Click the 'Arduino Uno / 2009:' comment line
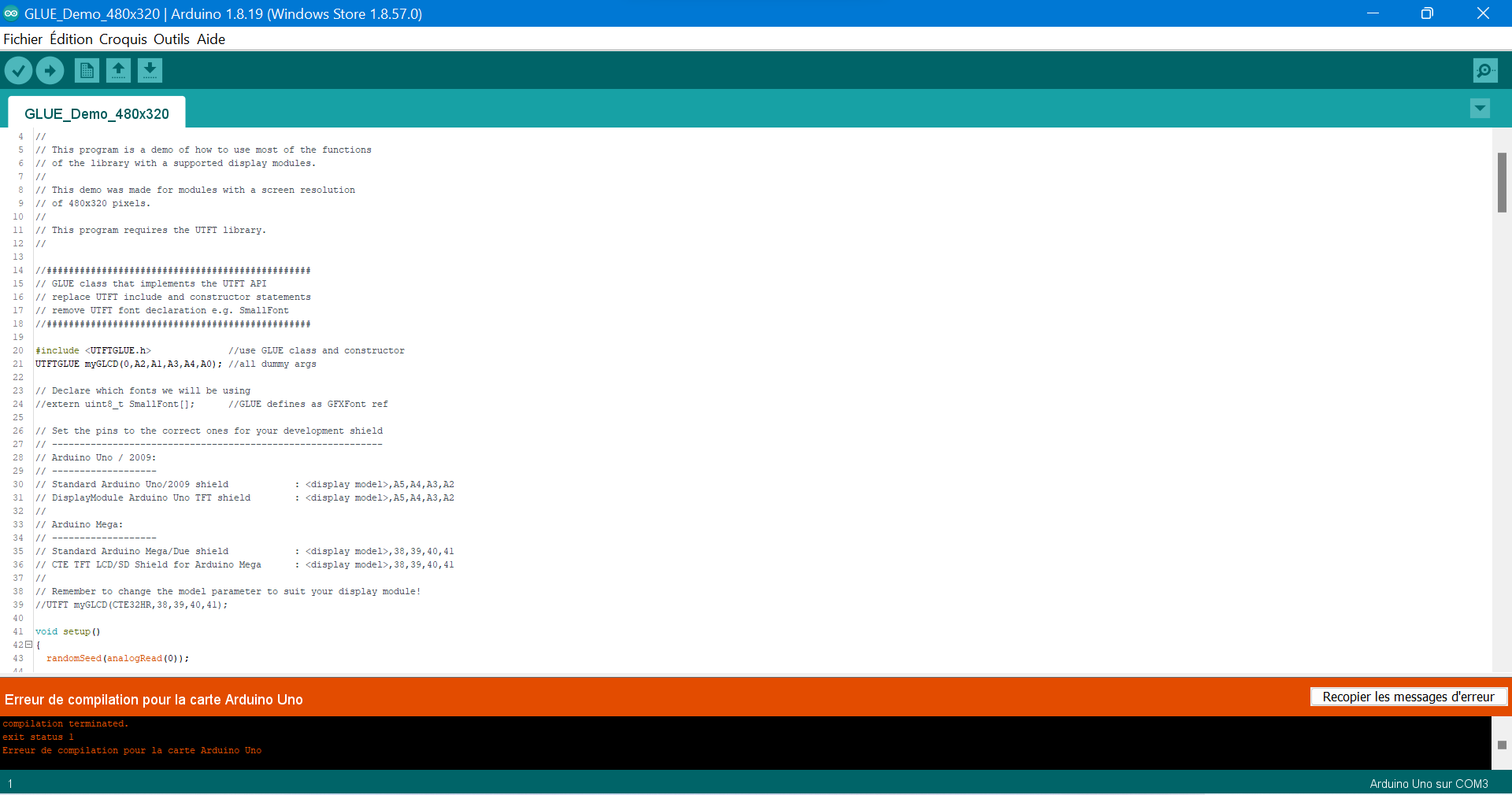The image size is (1512, 795). 96,458
